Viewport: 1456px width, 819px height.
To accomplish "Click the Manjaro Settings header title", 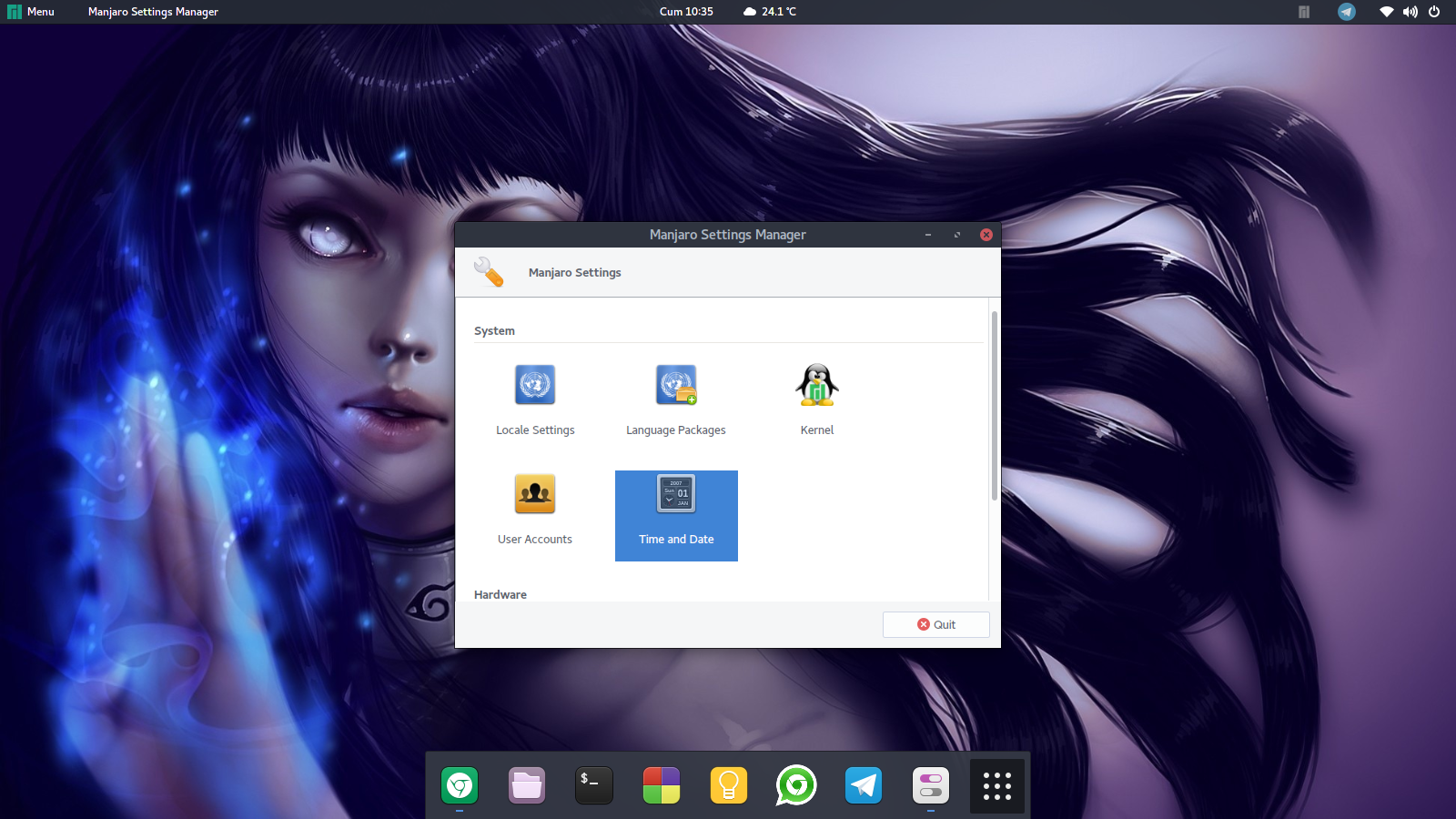I will tap(575, 272).
